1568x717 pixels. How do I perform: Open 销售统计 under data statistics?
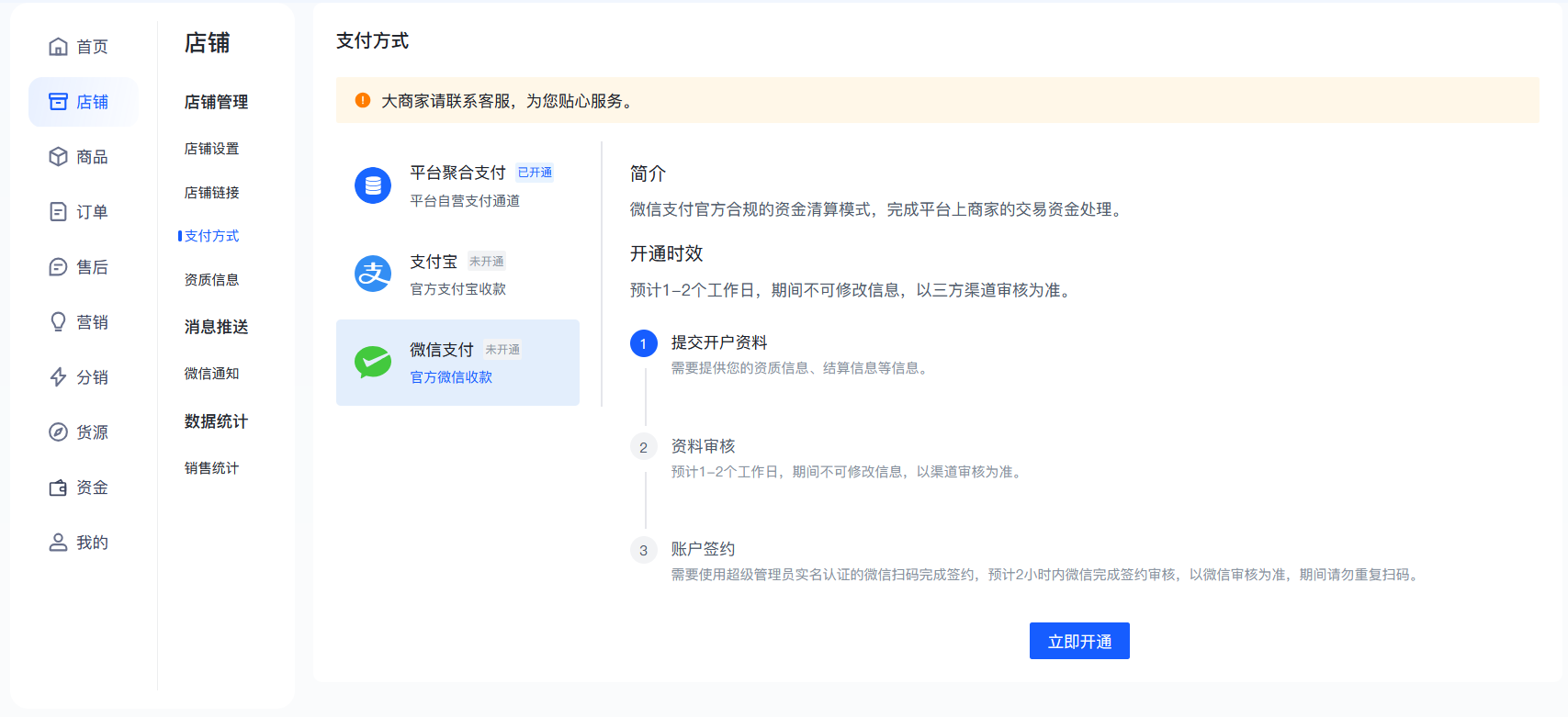[x=211, y=468]
